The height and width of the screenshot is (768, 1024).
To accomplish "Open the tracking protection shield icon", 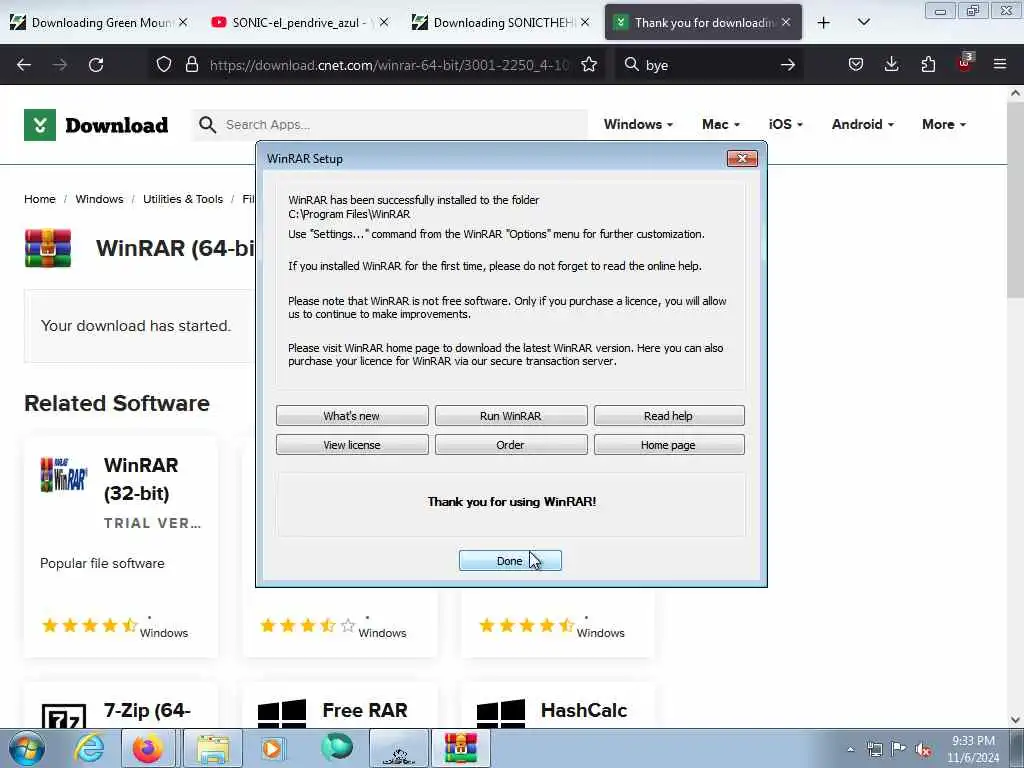I will tap(164, 65).
